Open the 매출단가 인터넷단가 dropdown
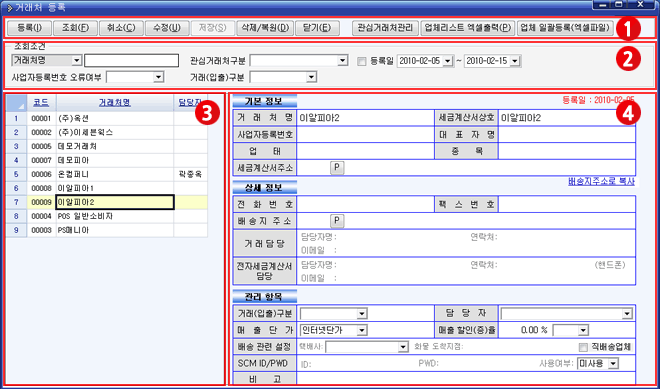 click(362, 330)
